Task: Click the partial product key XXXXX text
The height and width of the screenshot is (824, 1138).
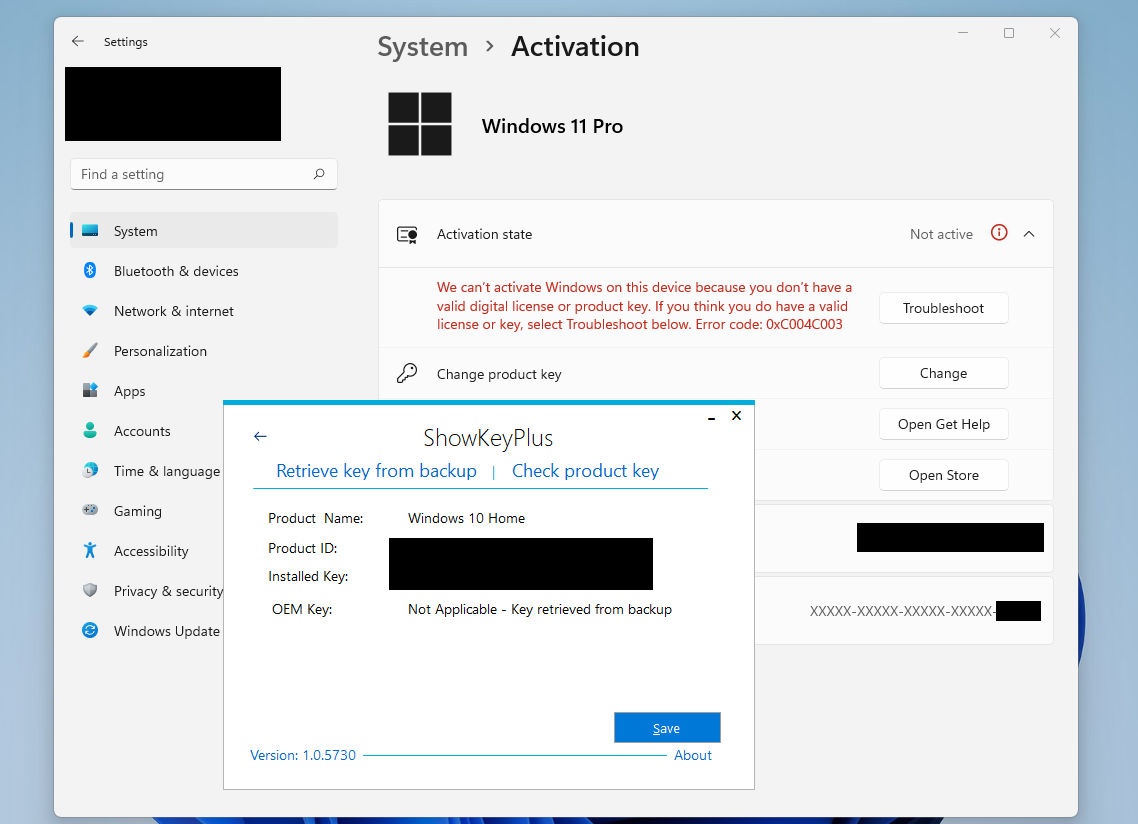Action: pyautogui.click(x=902, y=611)
